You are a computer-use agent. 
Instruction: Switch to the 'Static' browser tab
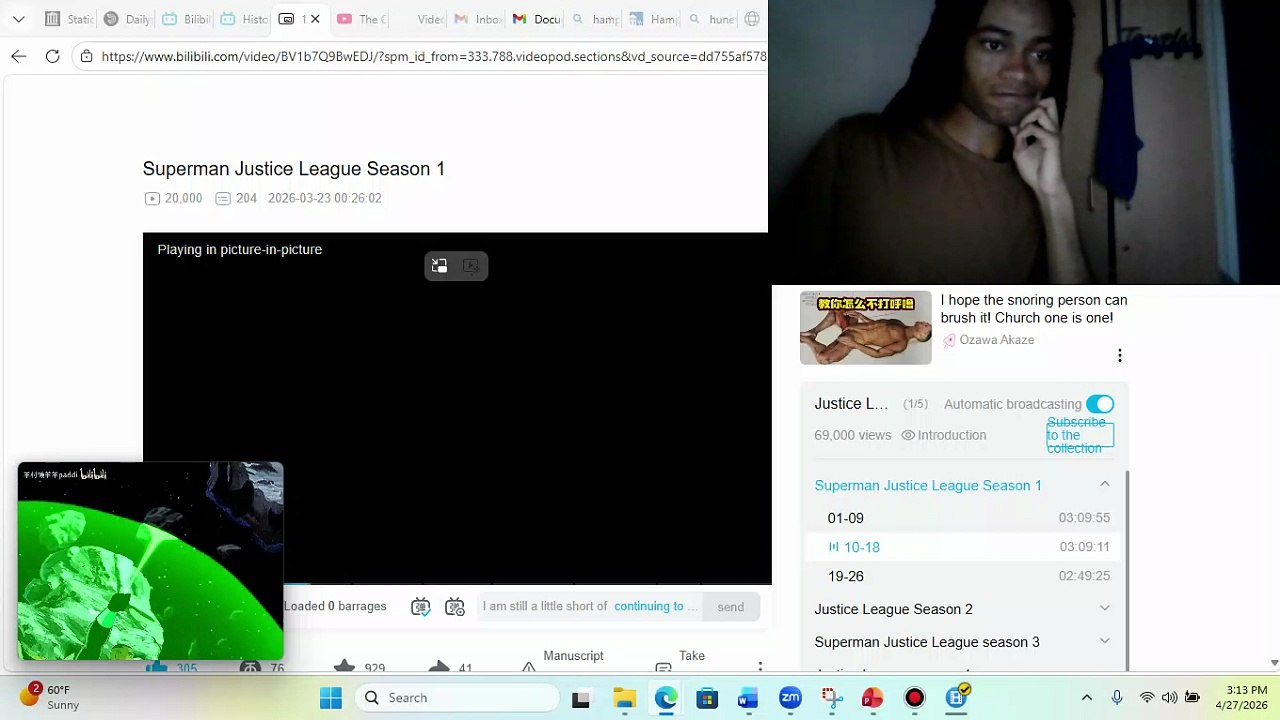(70, 19)
